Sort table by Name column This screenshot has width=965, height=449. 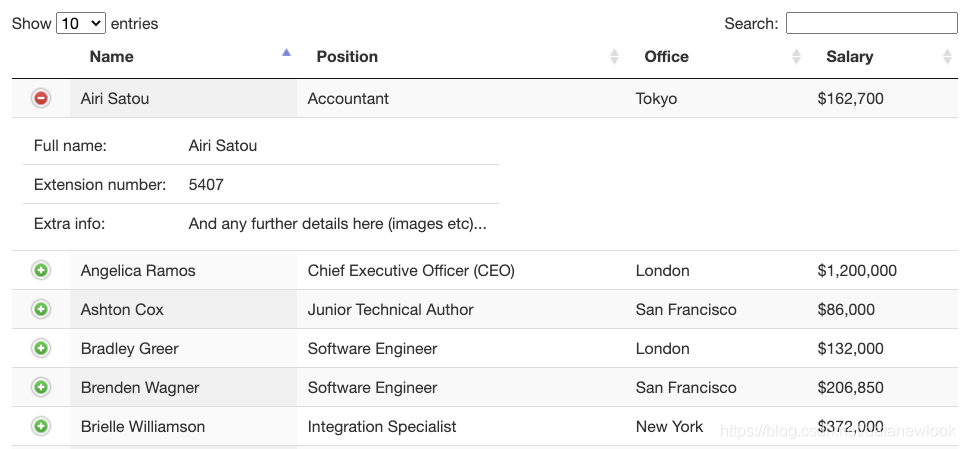[x=111, y=57]
